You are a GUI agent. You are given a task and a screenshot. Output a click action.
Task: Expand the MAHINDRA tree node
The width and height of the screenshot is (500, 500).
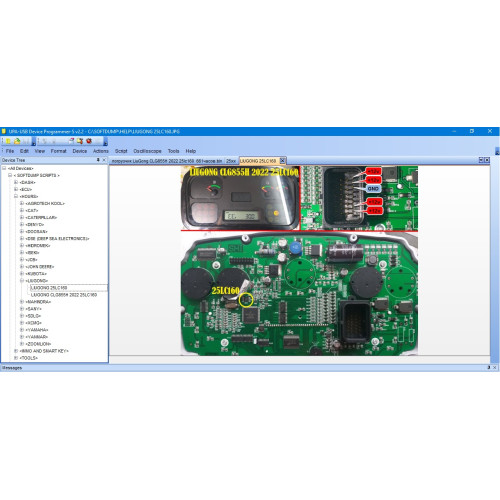[x=22, y=302]
